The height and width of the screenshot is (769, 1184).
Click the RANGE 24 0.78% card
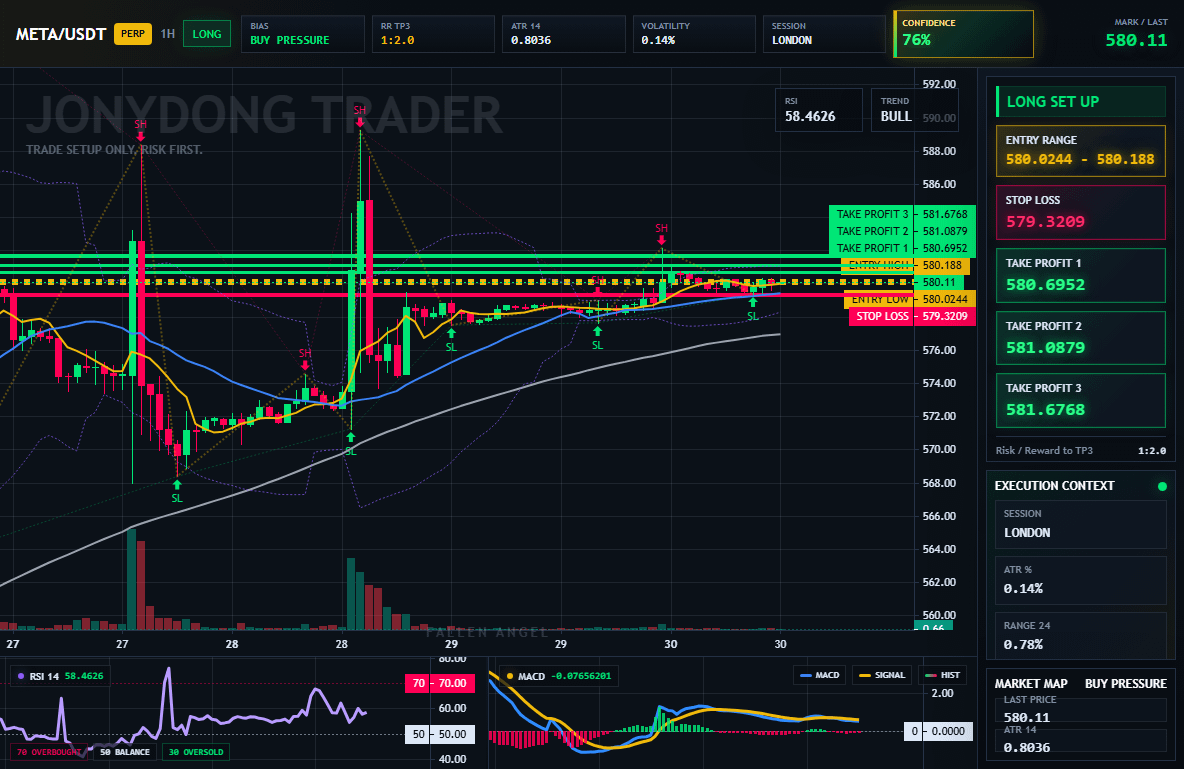click(1081, 636)
